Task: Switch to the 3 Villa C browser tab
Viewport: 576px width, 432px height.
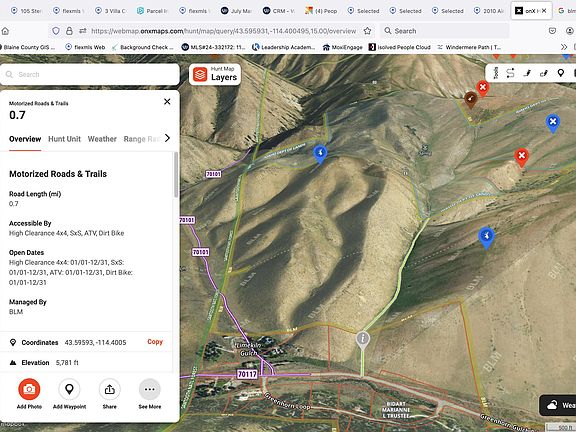Action: 111,11
